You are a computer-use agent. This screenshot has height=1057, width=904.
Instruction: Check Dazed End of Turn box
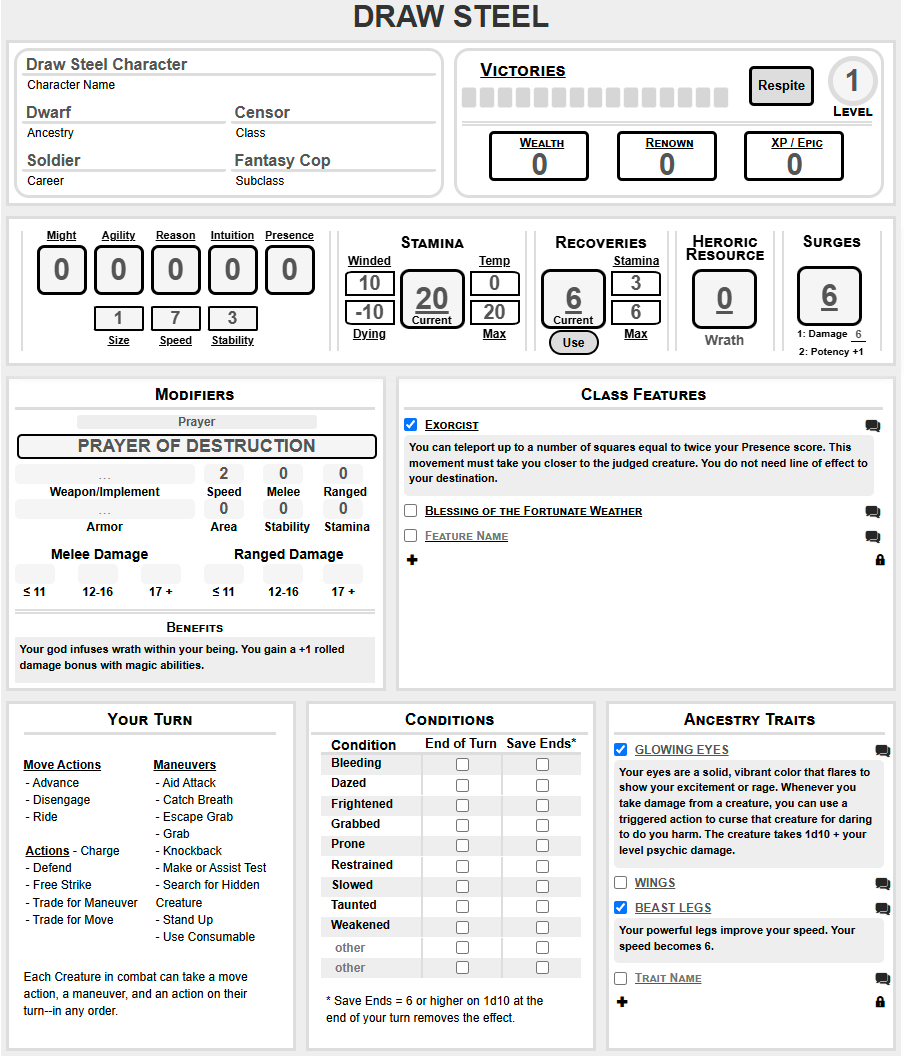(462, 784)
